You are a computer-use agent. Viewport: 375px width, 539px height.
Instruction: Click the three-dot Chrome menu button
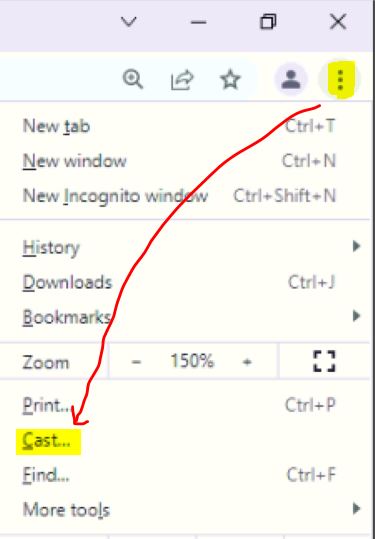(x=340, y=79)
